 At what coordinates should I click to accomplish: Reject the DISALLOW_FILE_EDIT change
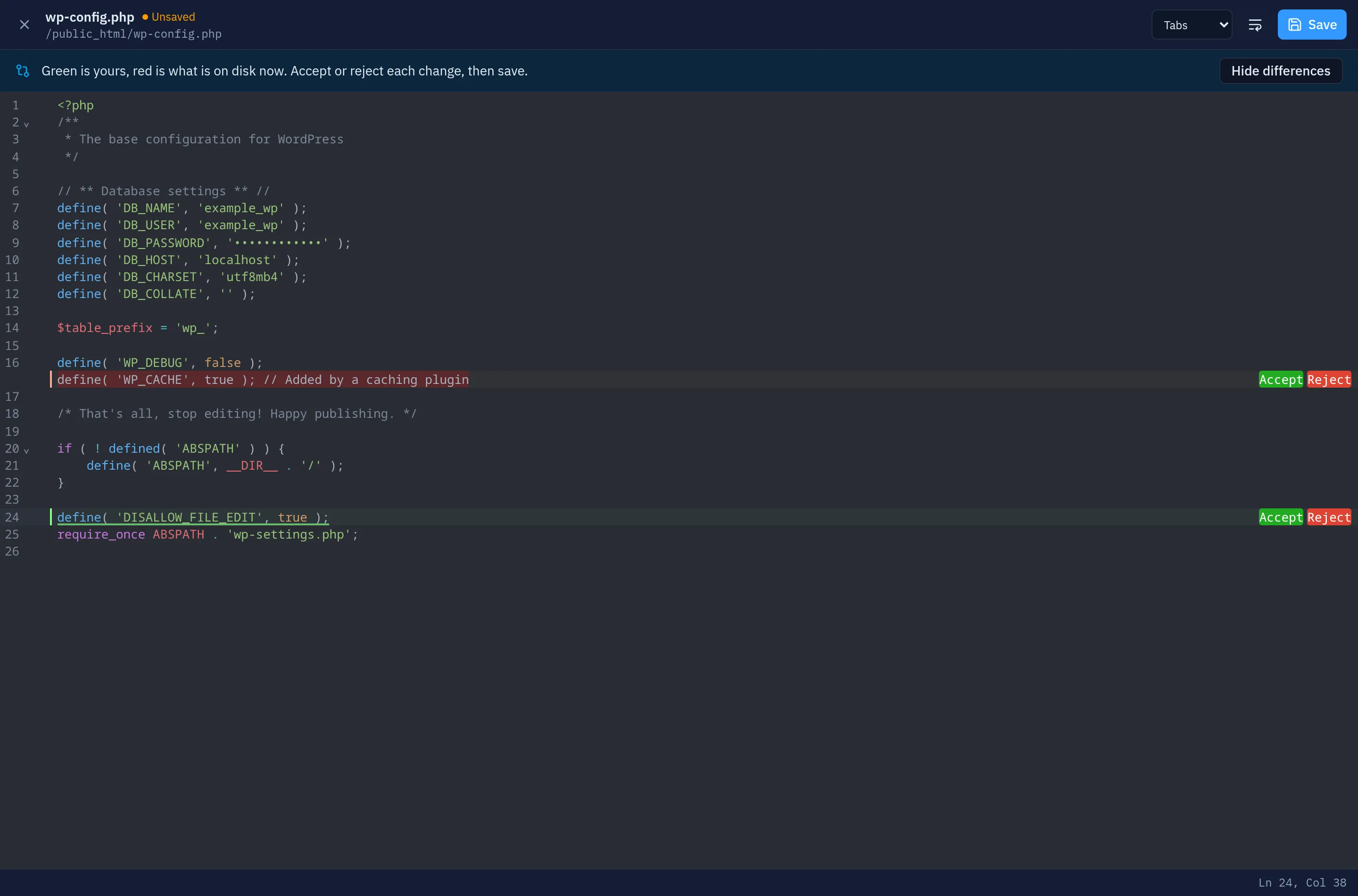pos(1329,517)
